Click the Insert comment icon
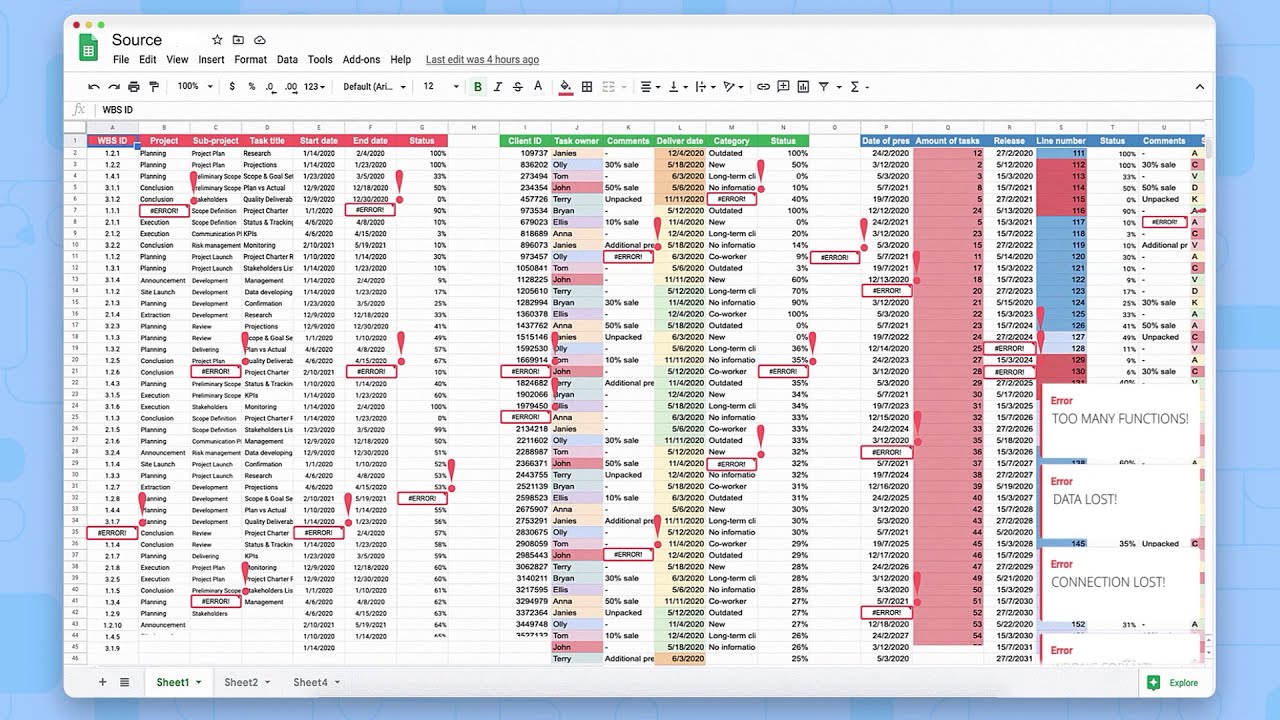 (x=783, y=87)
